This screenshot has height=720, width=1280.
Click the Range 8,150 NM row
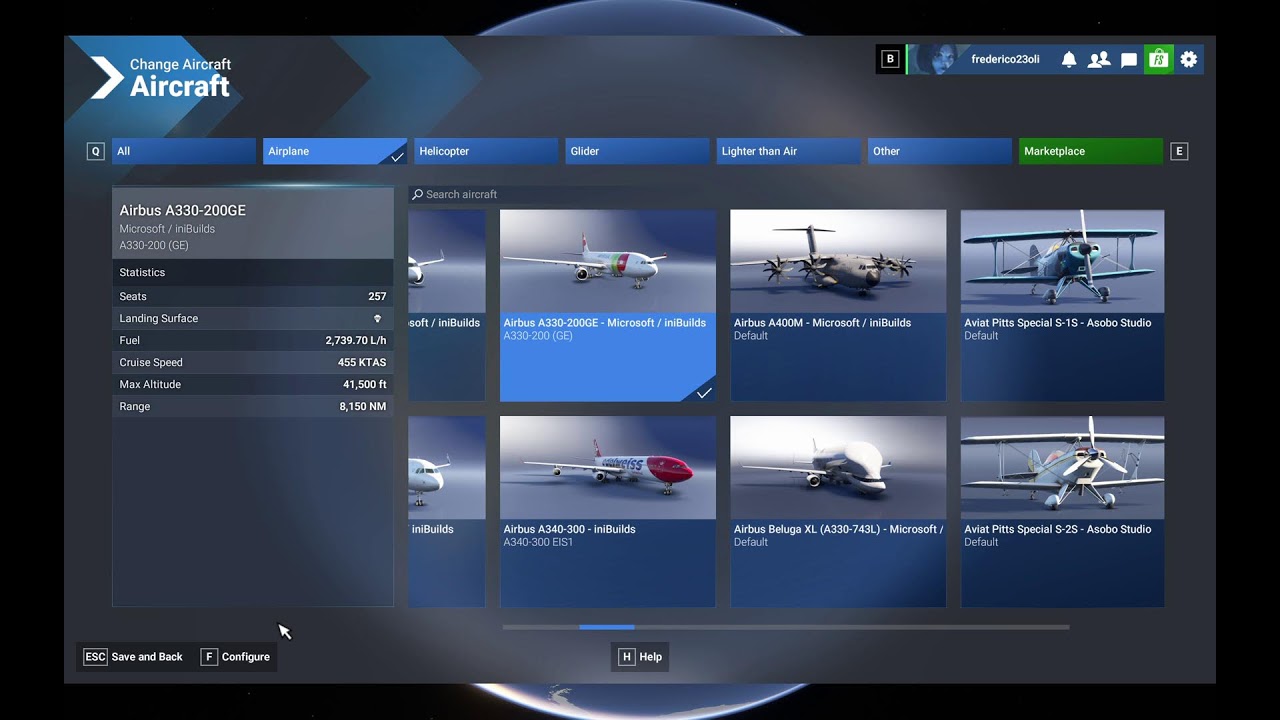(x=253, y=406)
